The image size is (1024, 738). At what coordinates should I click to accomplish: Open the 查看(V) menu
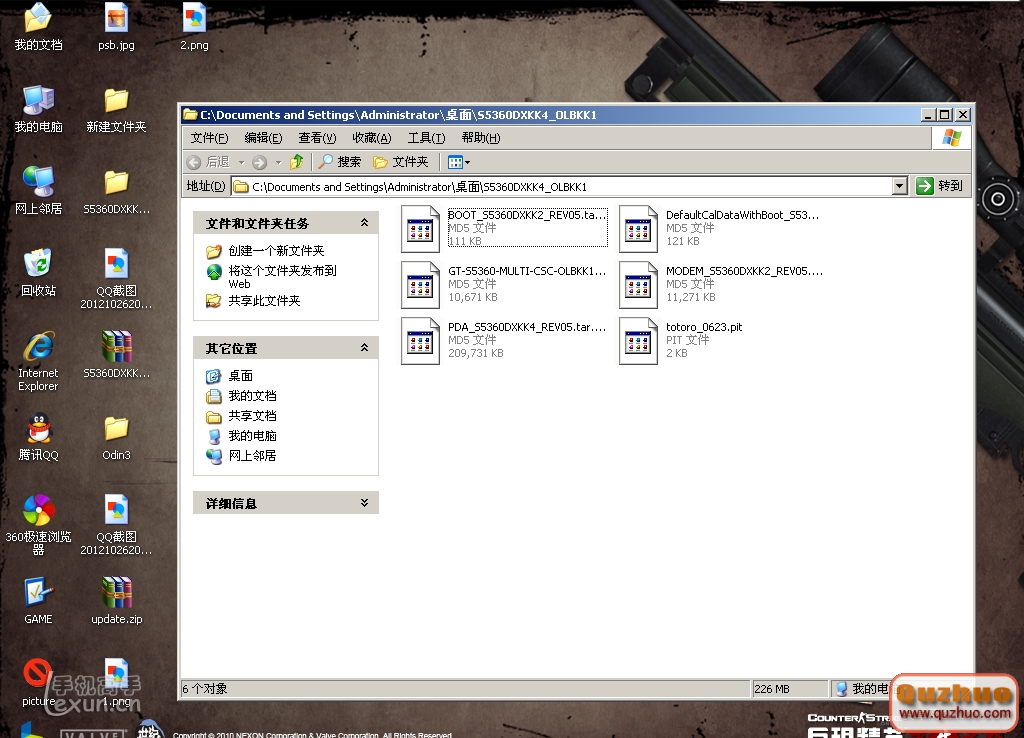(317, 138)
